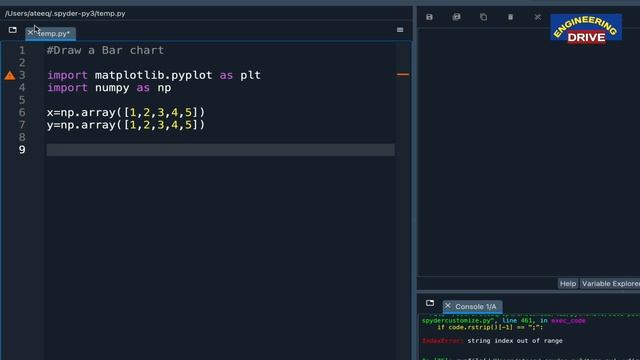Switch to the Variable Explorer tab
The height and width of the screenshot is (360, 640).
pos(611,284)
